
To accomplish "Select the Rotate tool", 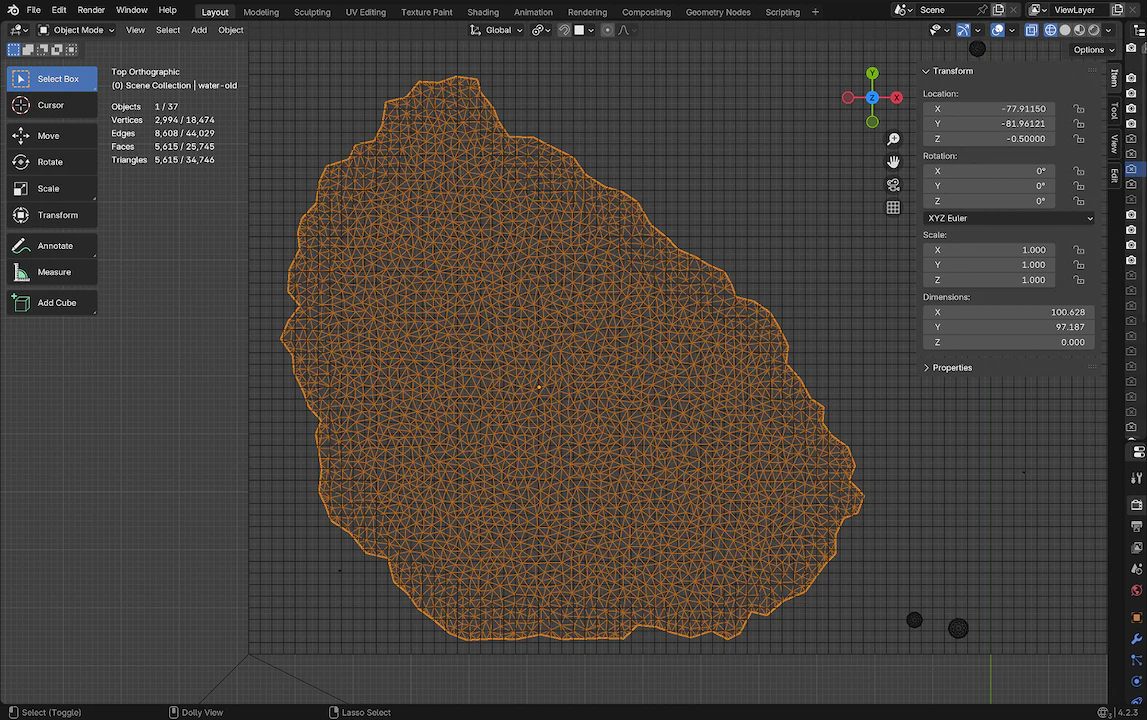I will (x=51, y=162).
